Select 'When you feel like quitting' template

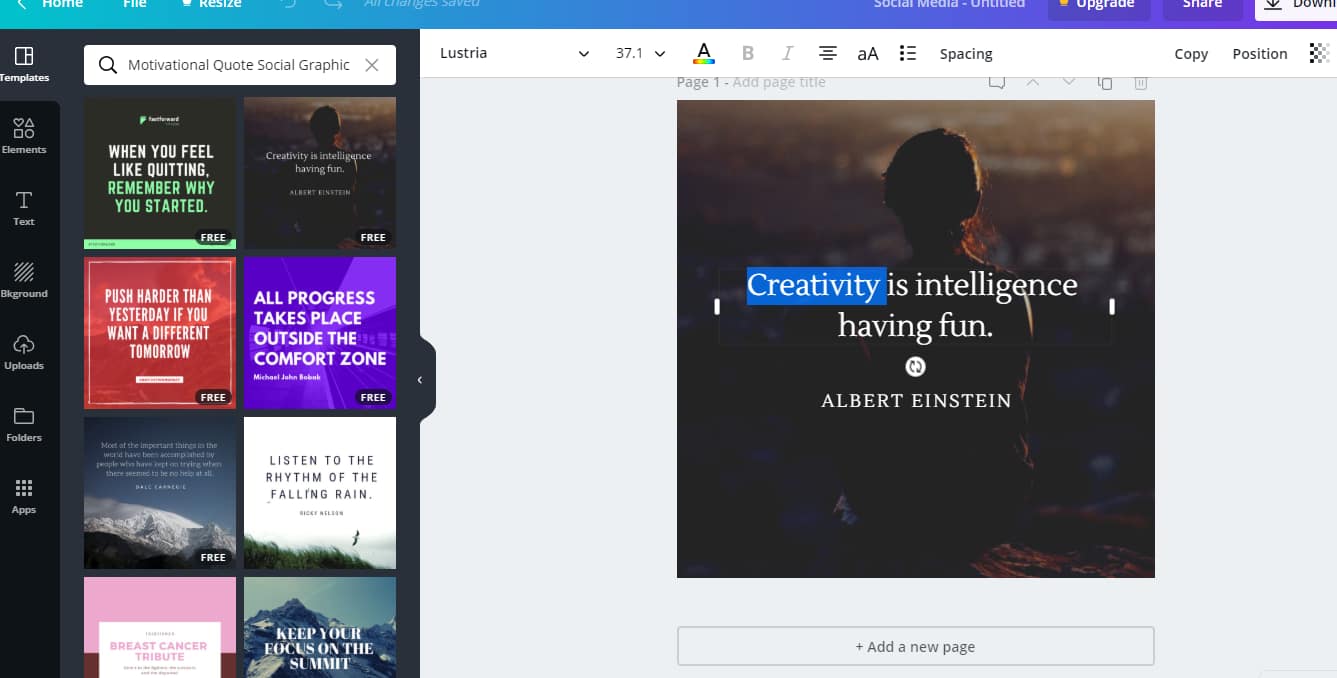pos(160,173)
